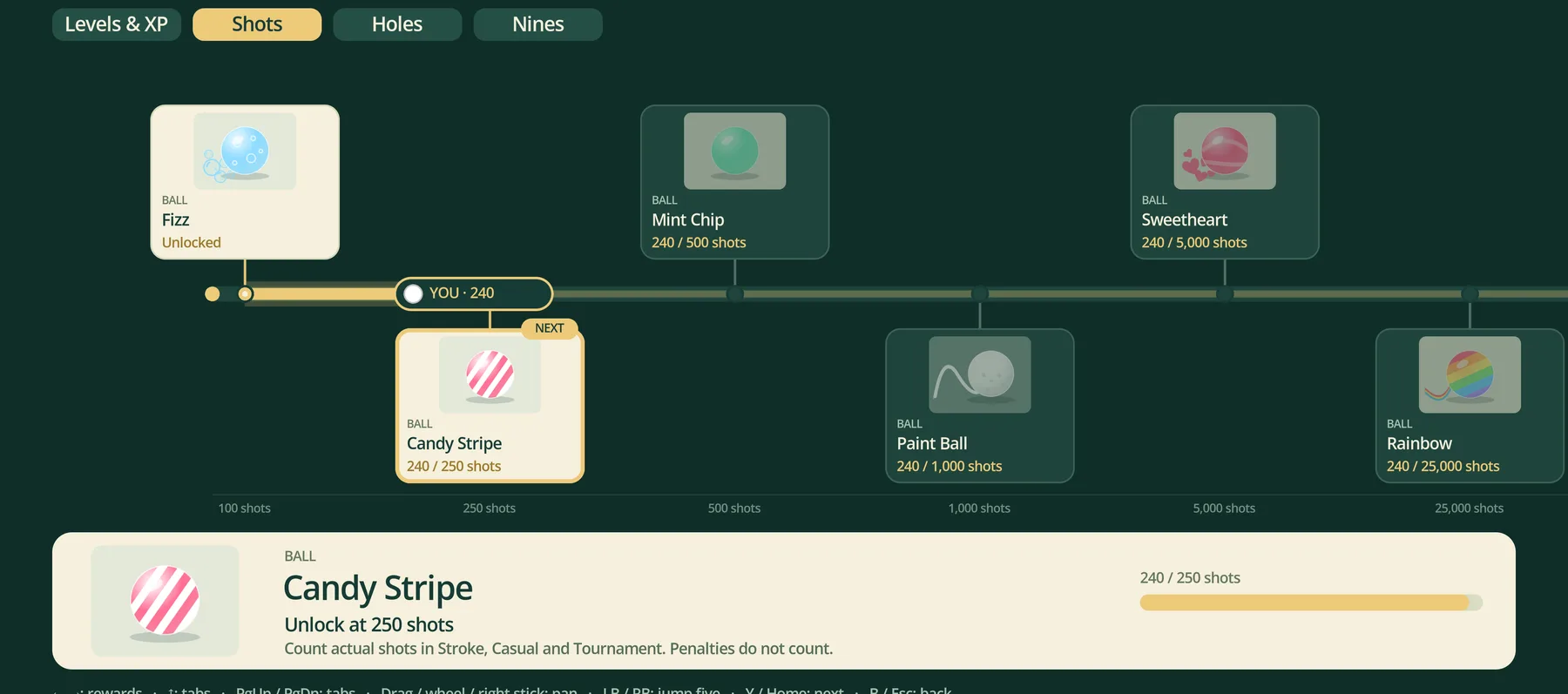The width and height of the screenshot is (1568, 694).
Task: Click '240 / 500 shots' on Mint Chip card
Action: (699, 243)
